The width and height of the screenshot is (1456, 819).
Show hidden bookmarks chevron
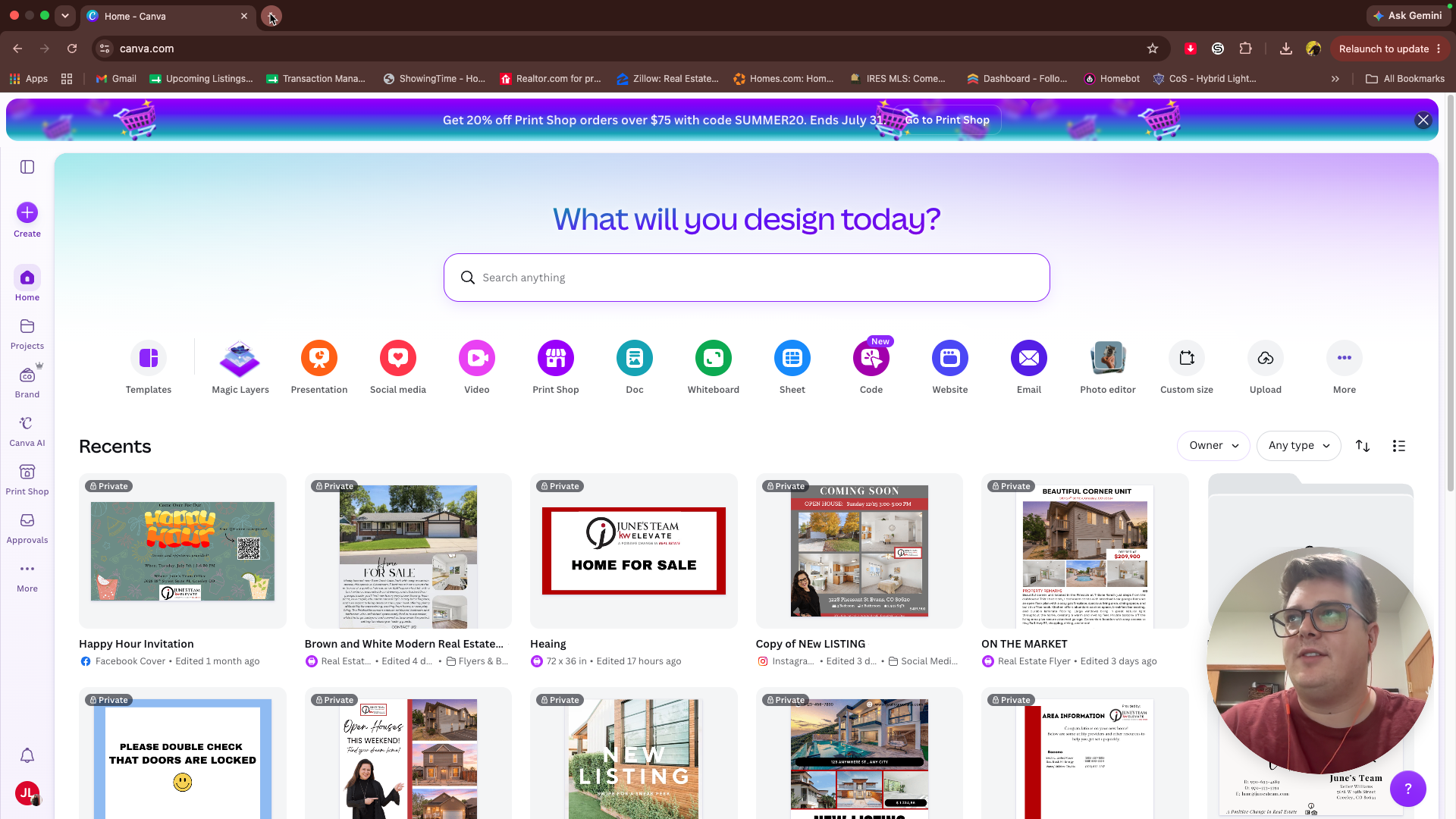pos(1335,79)
